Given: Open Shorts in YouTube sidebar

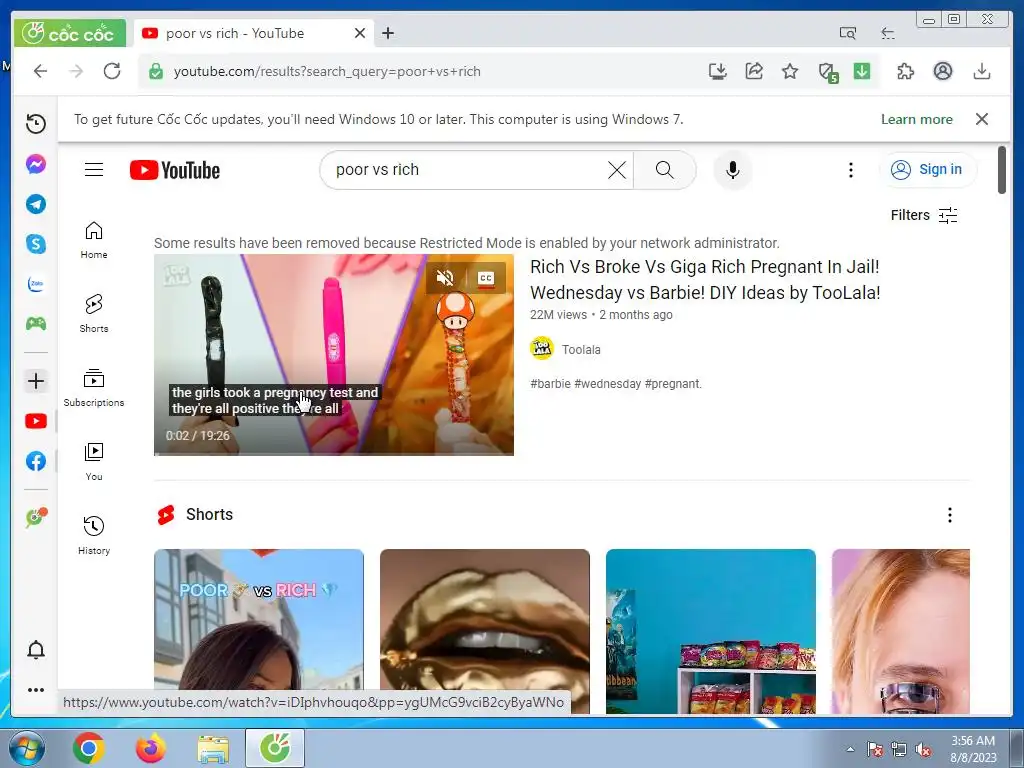Looking at the screenshot, I should [94, 314].
